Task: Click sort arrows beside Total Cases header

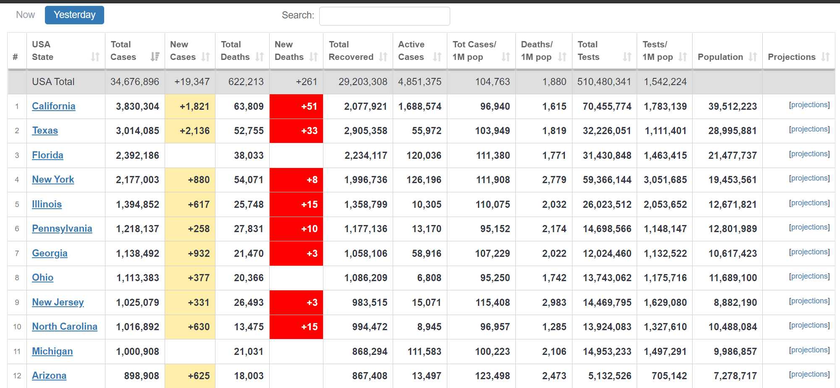Action: [155, 57]
